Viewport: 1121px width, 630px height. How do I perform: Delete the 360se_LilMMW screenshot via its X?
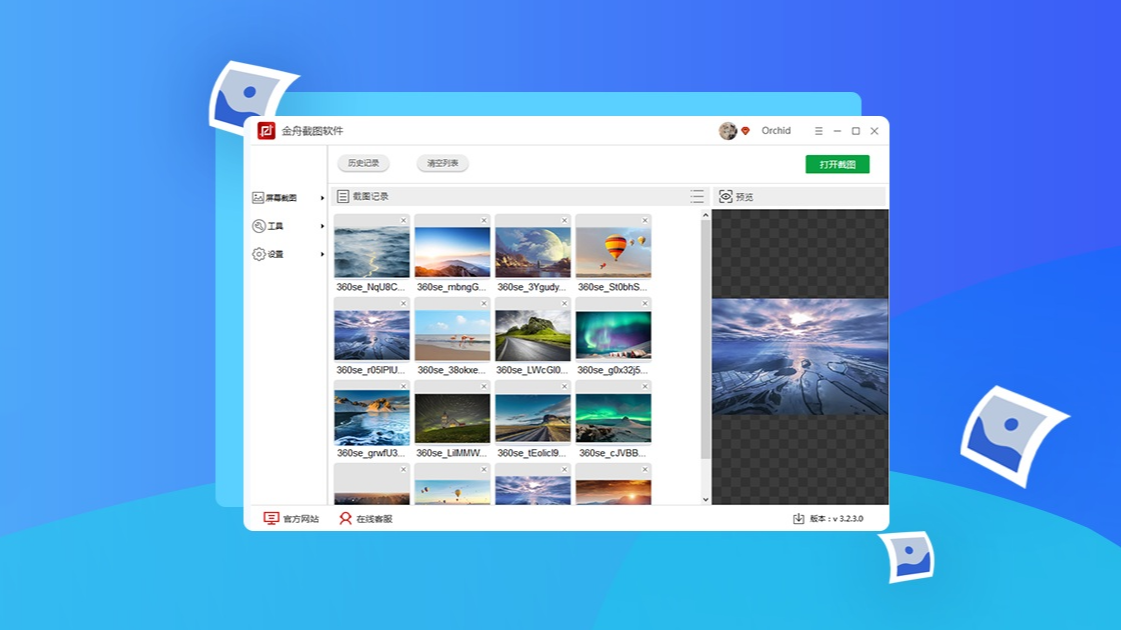(484, 386)
